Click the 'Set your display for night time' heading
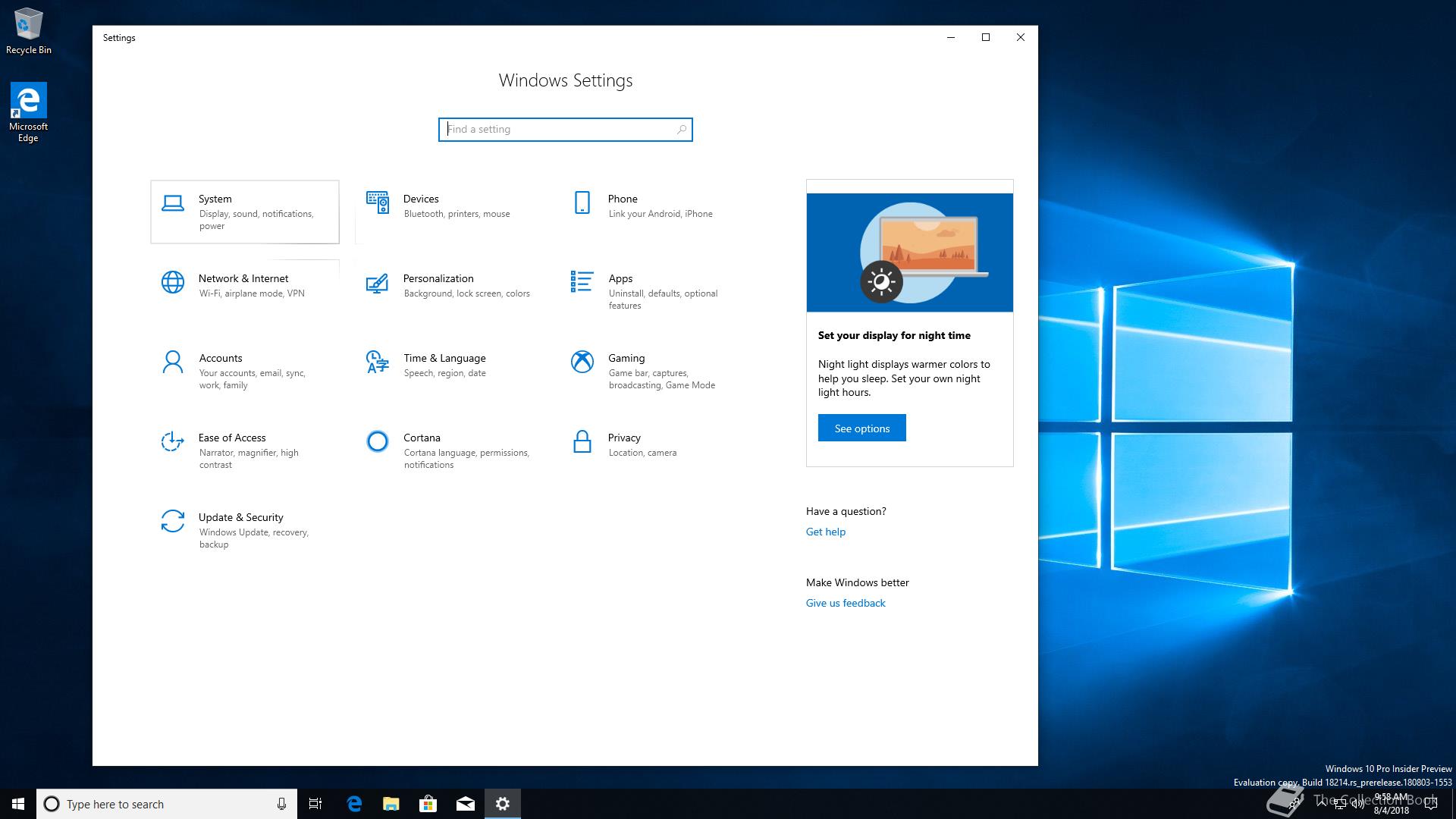 [x=894, y=335]
